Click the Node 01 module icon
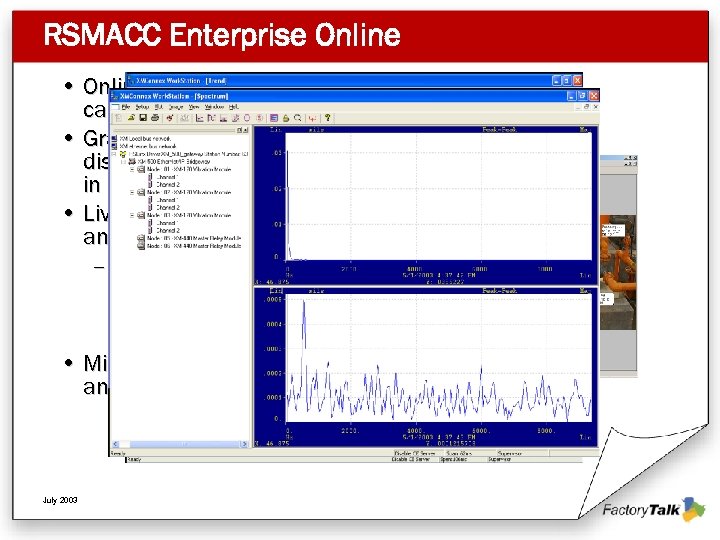Viewport: 720px width, 540px height. (141, 169)
